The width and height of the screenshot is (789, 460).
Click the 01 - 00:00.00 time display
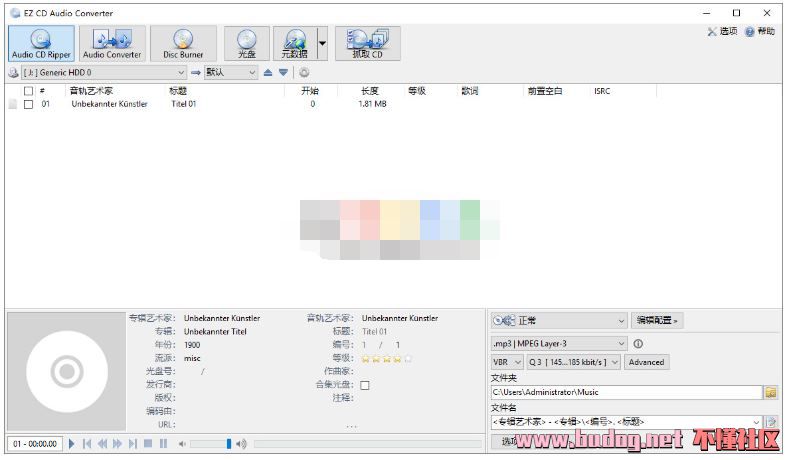point(35,444)
